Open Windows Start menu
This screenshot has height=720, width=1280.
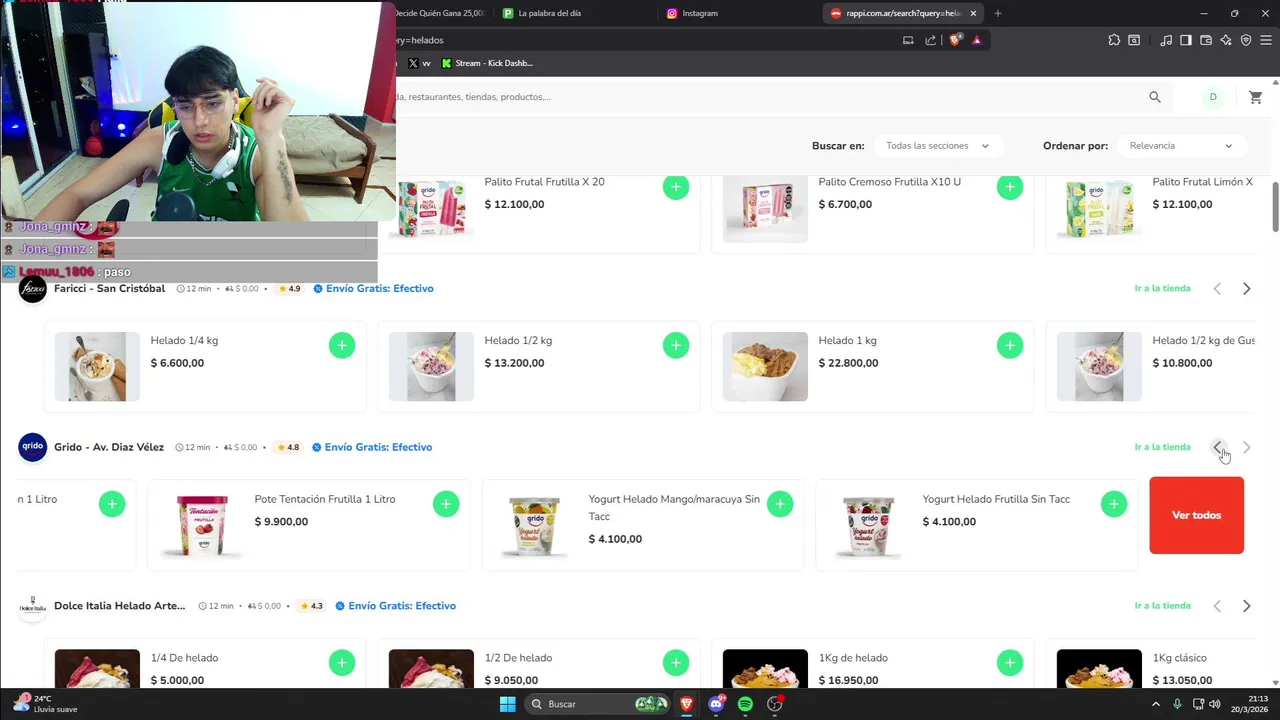click(x=508, y=704)
